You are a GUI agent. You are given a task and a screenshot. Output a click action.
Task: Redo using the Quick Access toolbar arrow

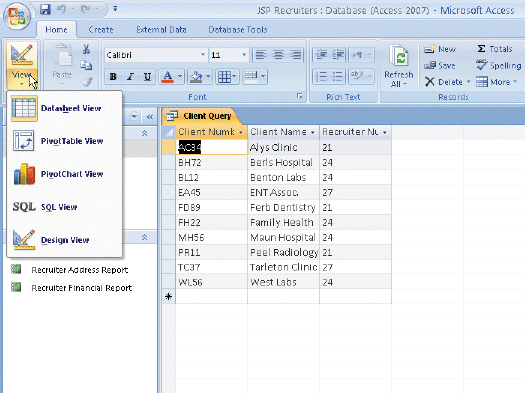click(85, 9)
